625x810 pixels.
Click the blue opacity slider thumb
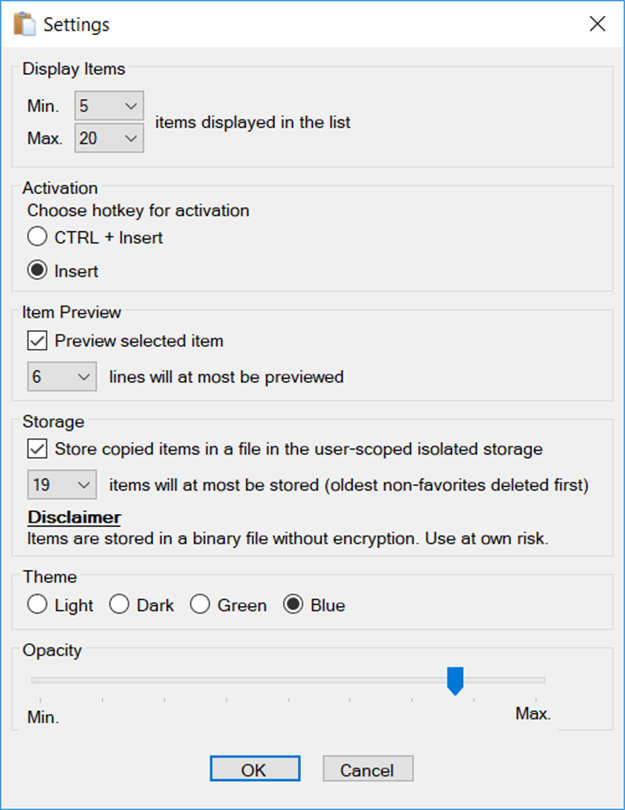point(455,681)
